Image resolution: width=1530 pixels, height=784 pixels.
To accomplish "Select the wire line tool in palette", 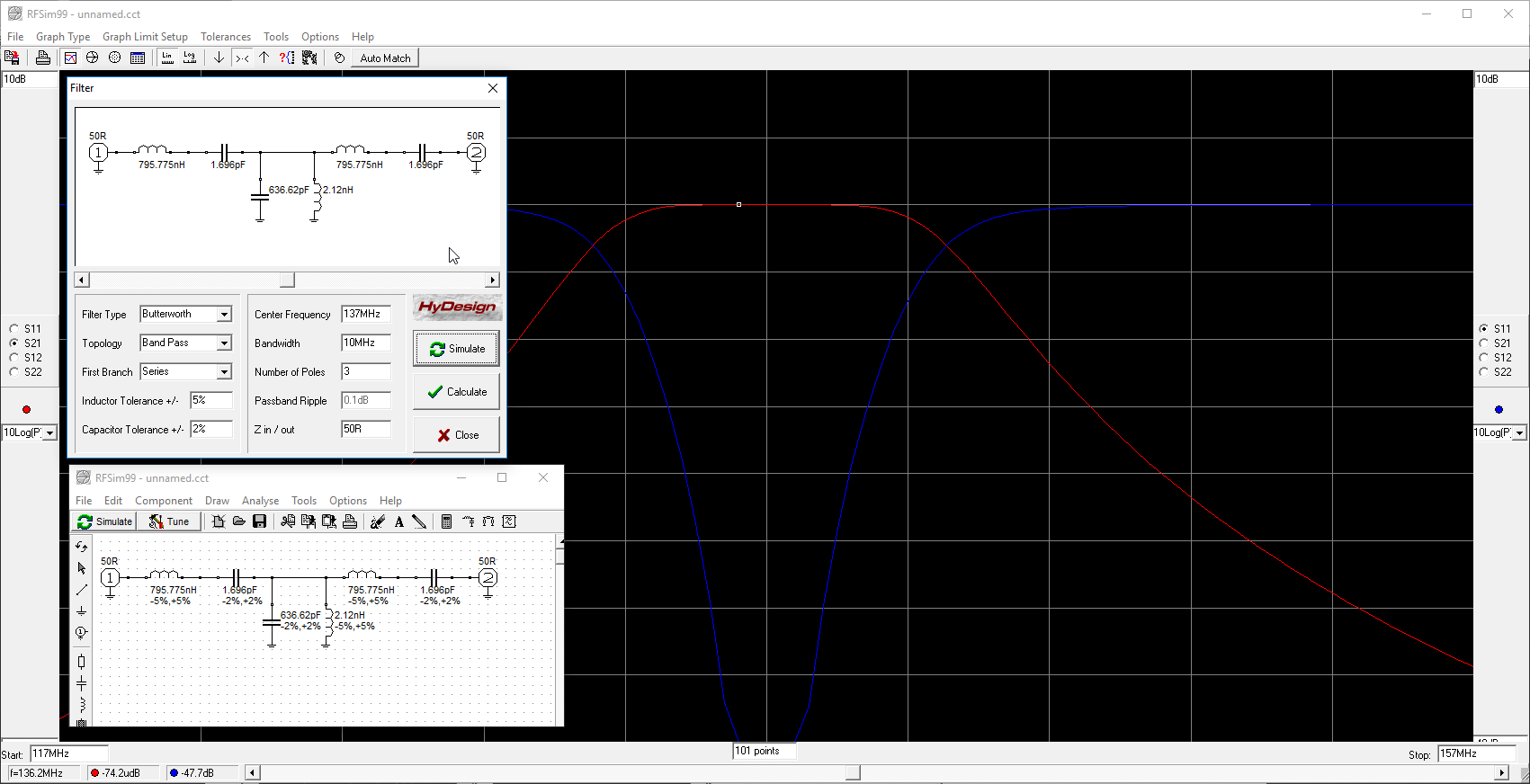I will [x=81, y=590].
